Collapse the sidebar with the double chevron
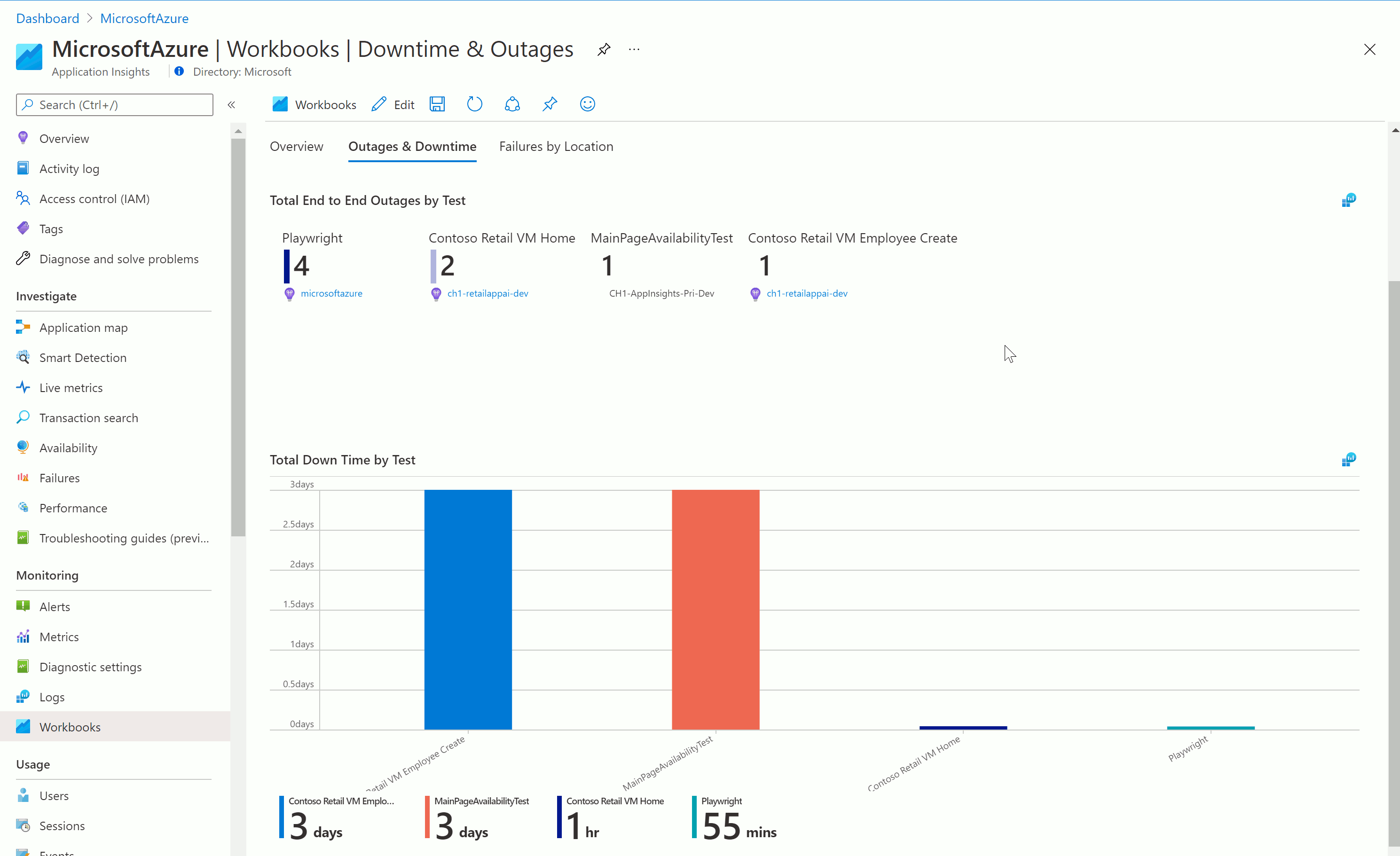1400x856 pixels. coord(231,104)
